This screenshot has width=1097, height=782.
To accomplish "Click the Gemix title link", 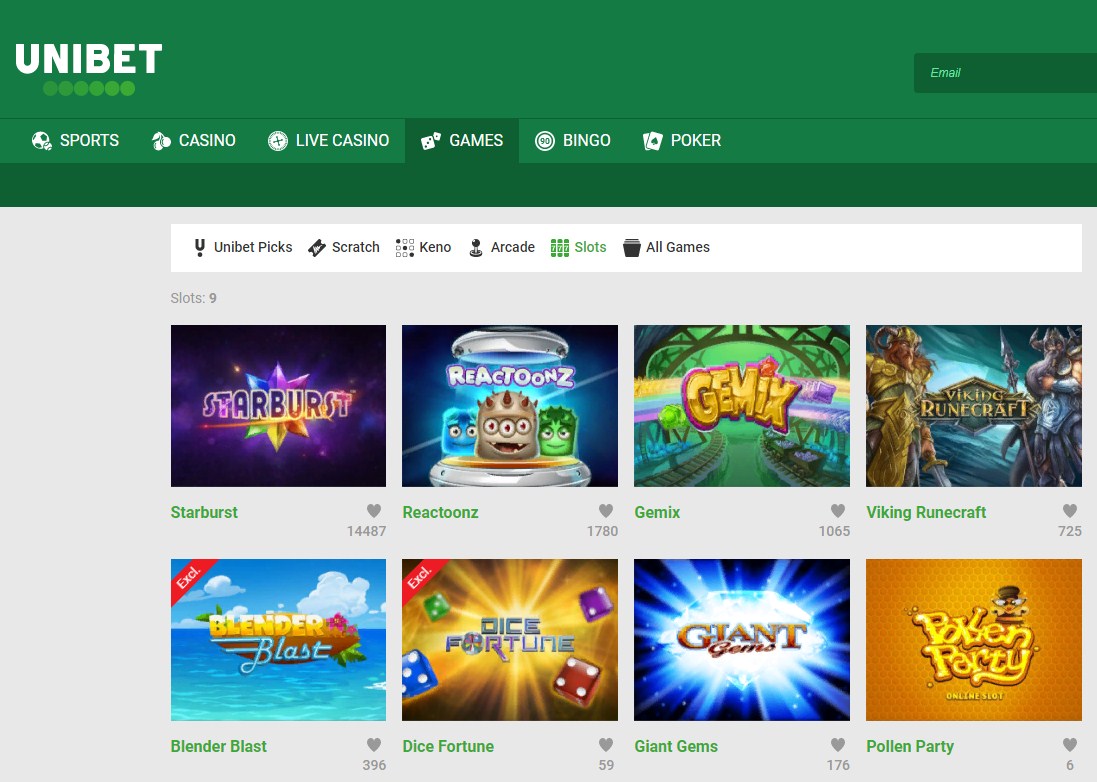I will pyautogui.click(x=657, y=512).
